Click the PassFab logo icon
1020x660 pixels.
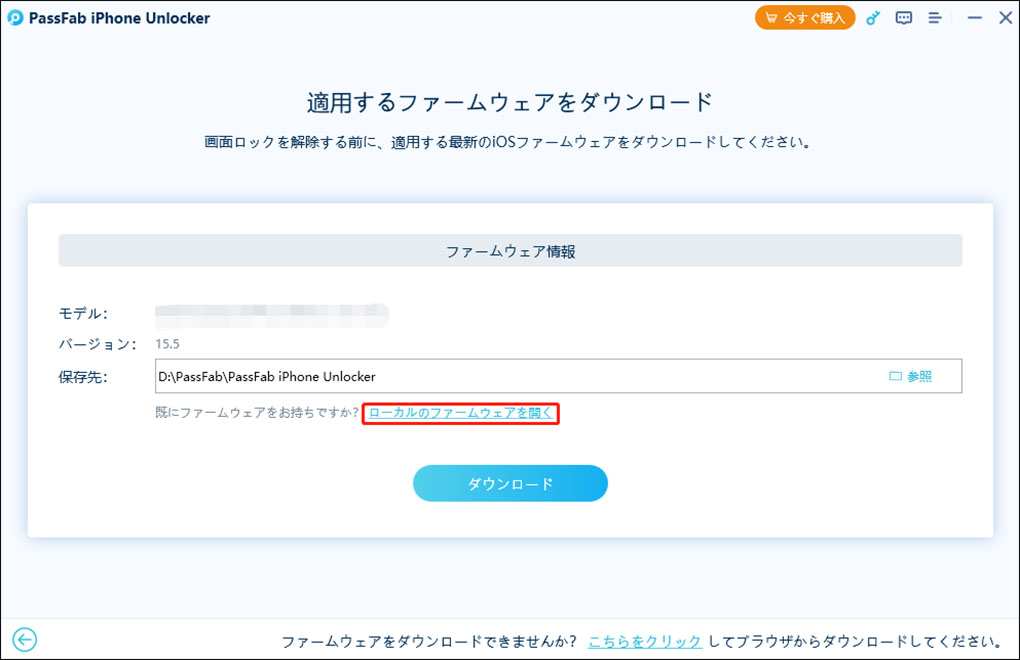(14, 17)
